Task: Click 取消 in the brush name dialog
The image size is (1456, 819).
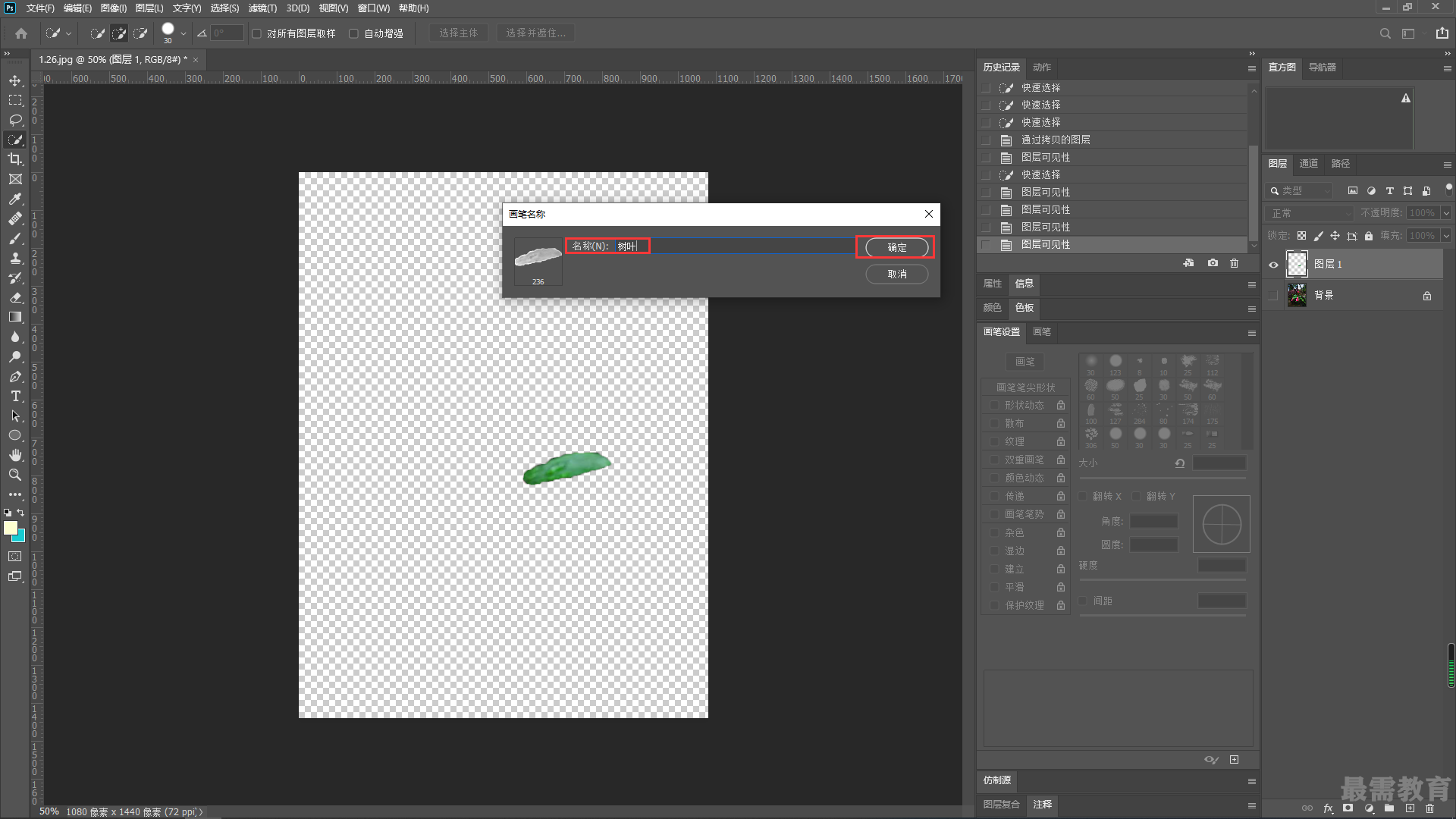Action: coord(896,274)
